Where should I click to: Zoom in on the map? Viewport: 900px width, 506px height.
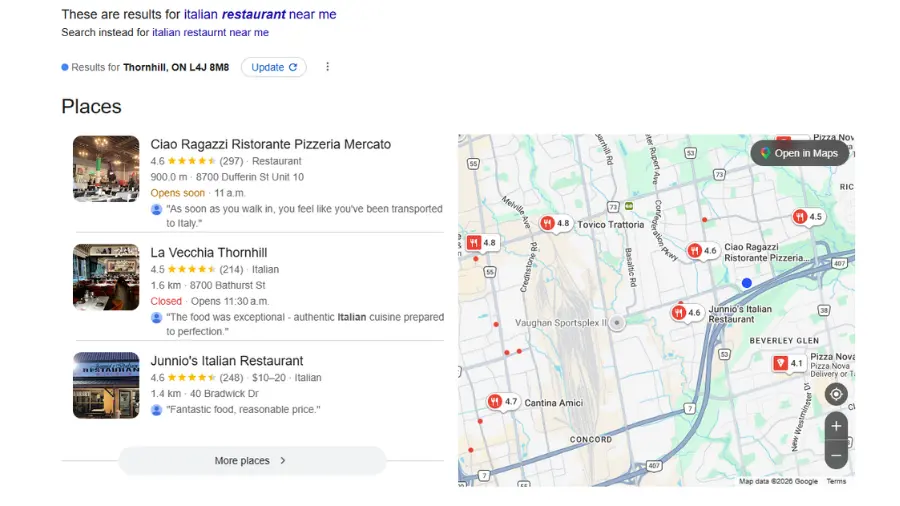(836, 426)
